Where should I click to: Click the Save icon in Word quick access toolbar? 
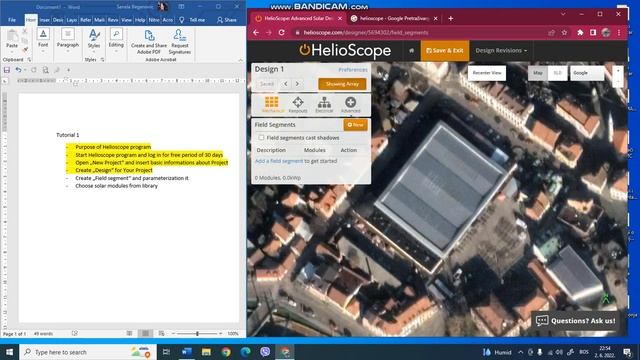[x=7, y=70]
